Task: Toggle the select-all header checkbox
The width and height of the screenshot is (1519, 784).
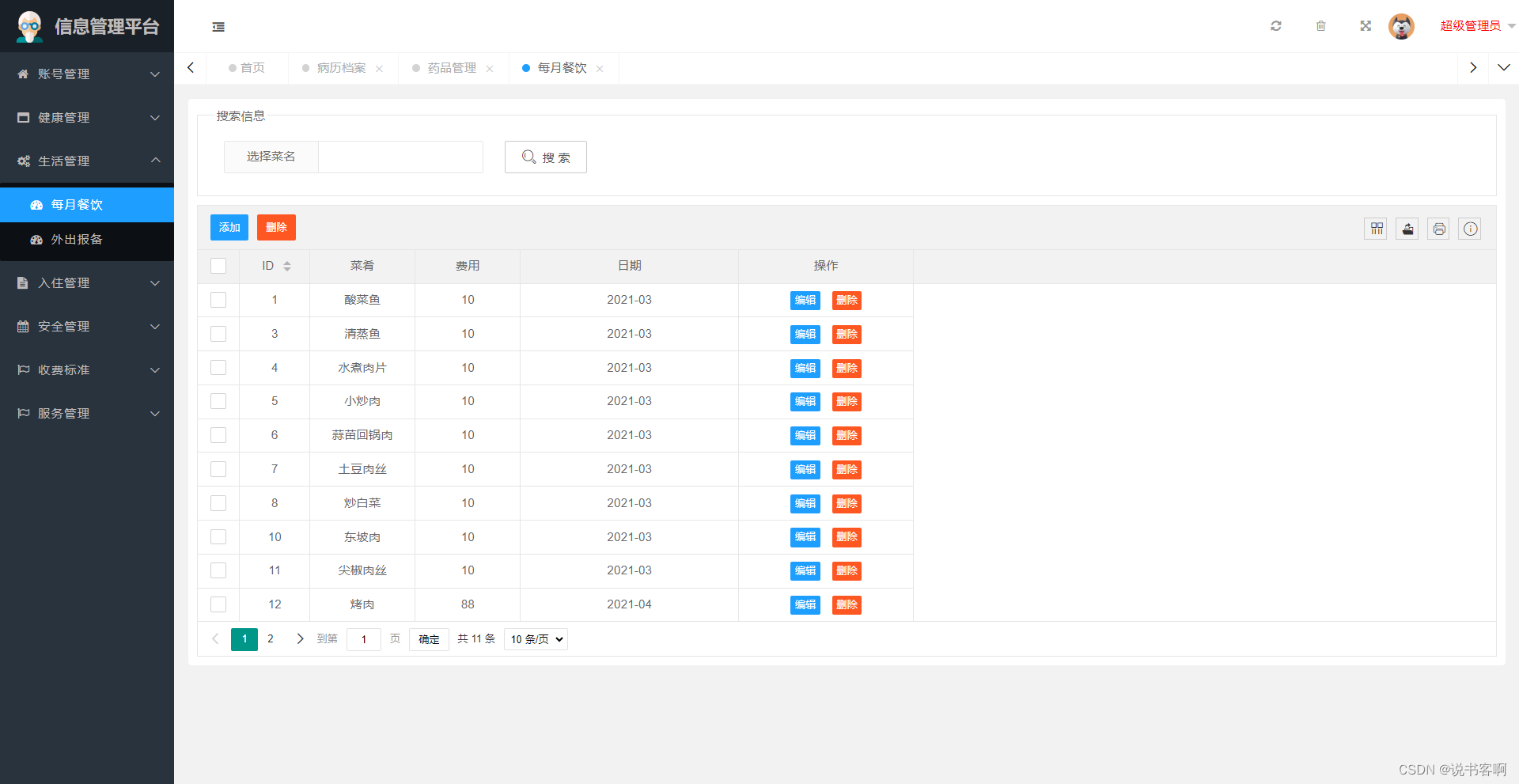Action: click(218, 266)
